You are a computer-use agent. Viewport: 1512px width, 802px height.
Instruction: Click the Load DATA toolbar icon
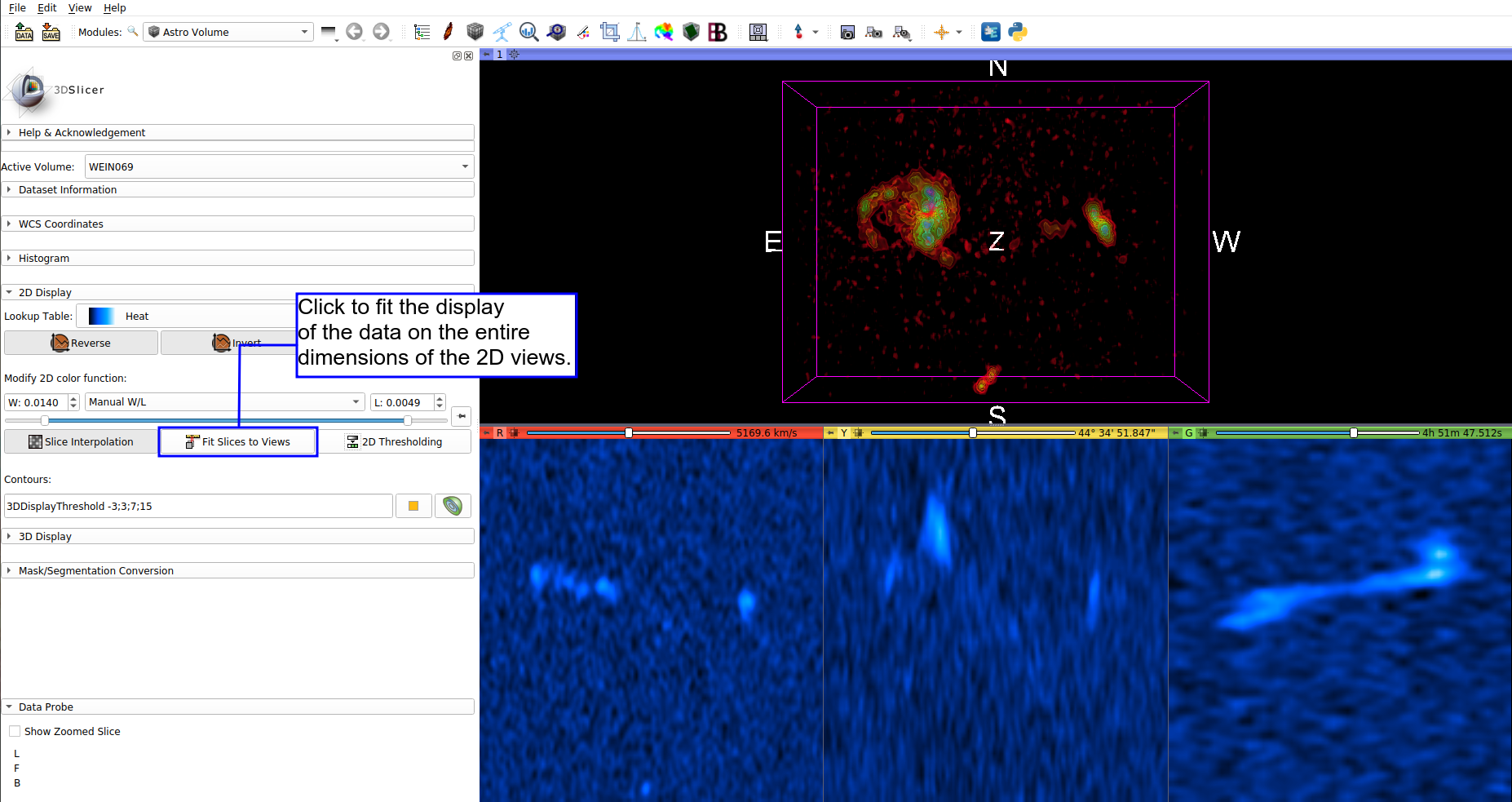[x=24, y=32]
